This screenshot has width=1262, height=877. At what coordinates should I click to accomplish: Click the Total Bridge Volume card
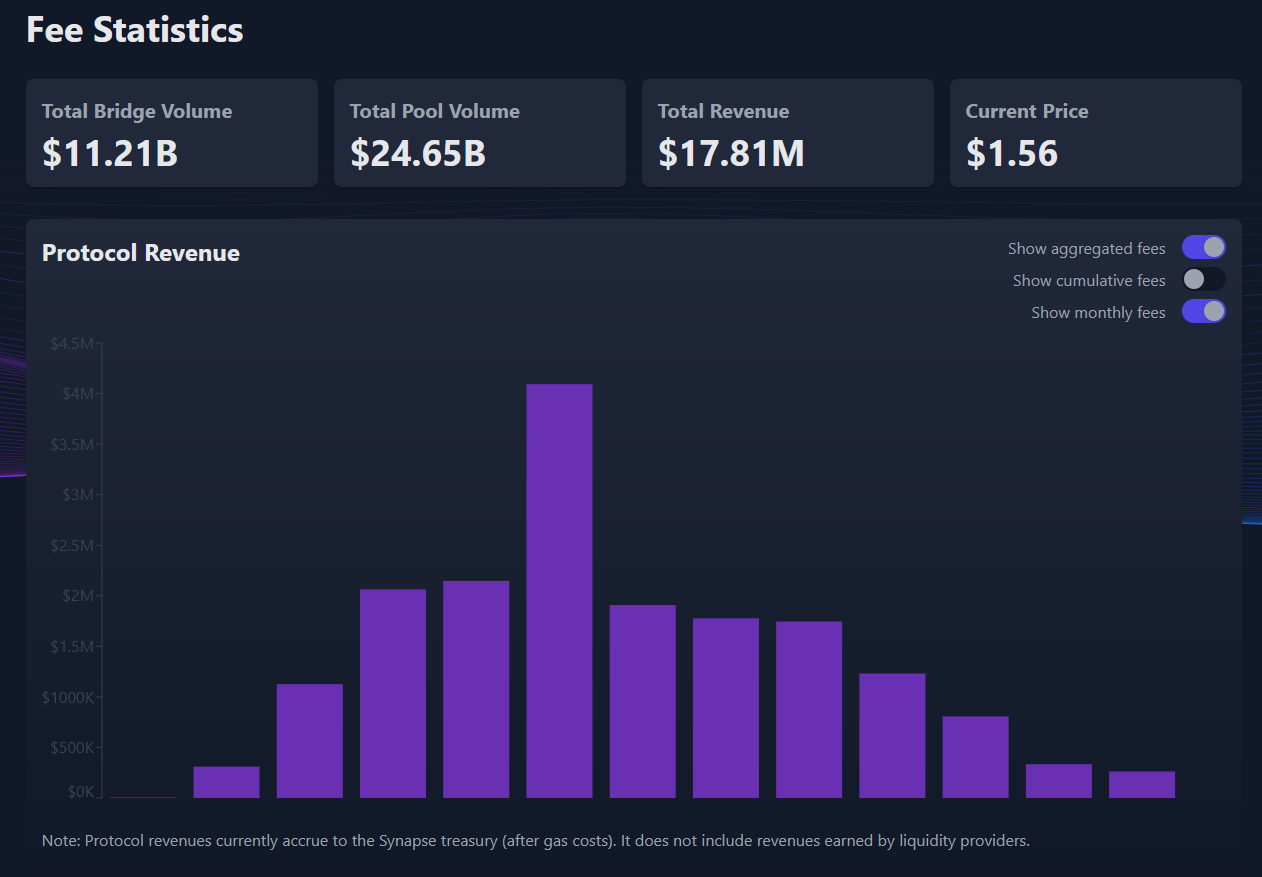coord(172,133)
